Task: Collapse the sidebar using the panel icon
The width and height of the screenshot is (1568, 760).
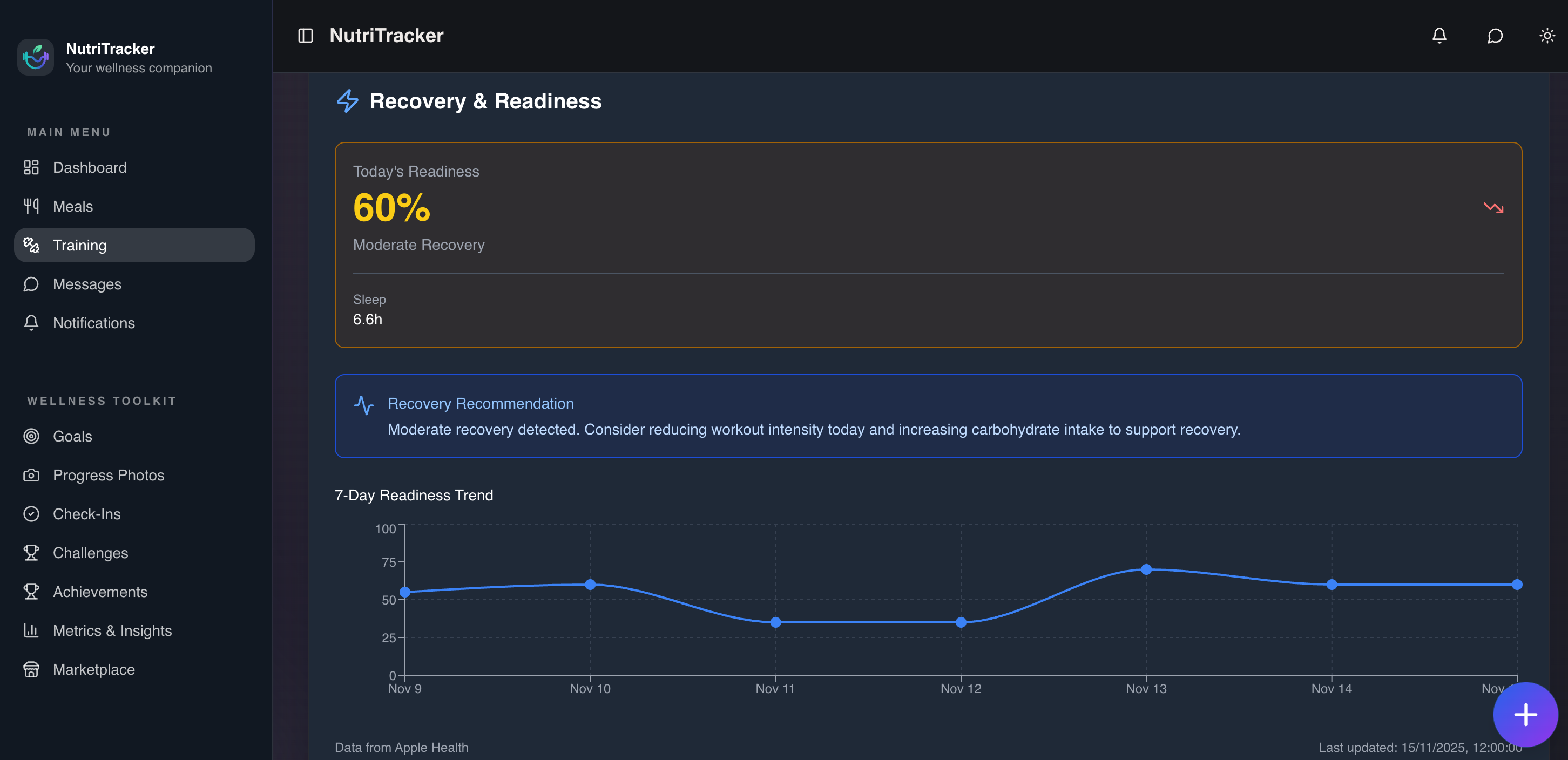Action: click(x=306, y=36)
